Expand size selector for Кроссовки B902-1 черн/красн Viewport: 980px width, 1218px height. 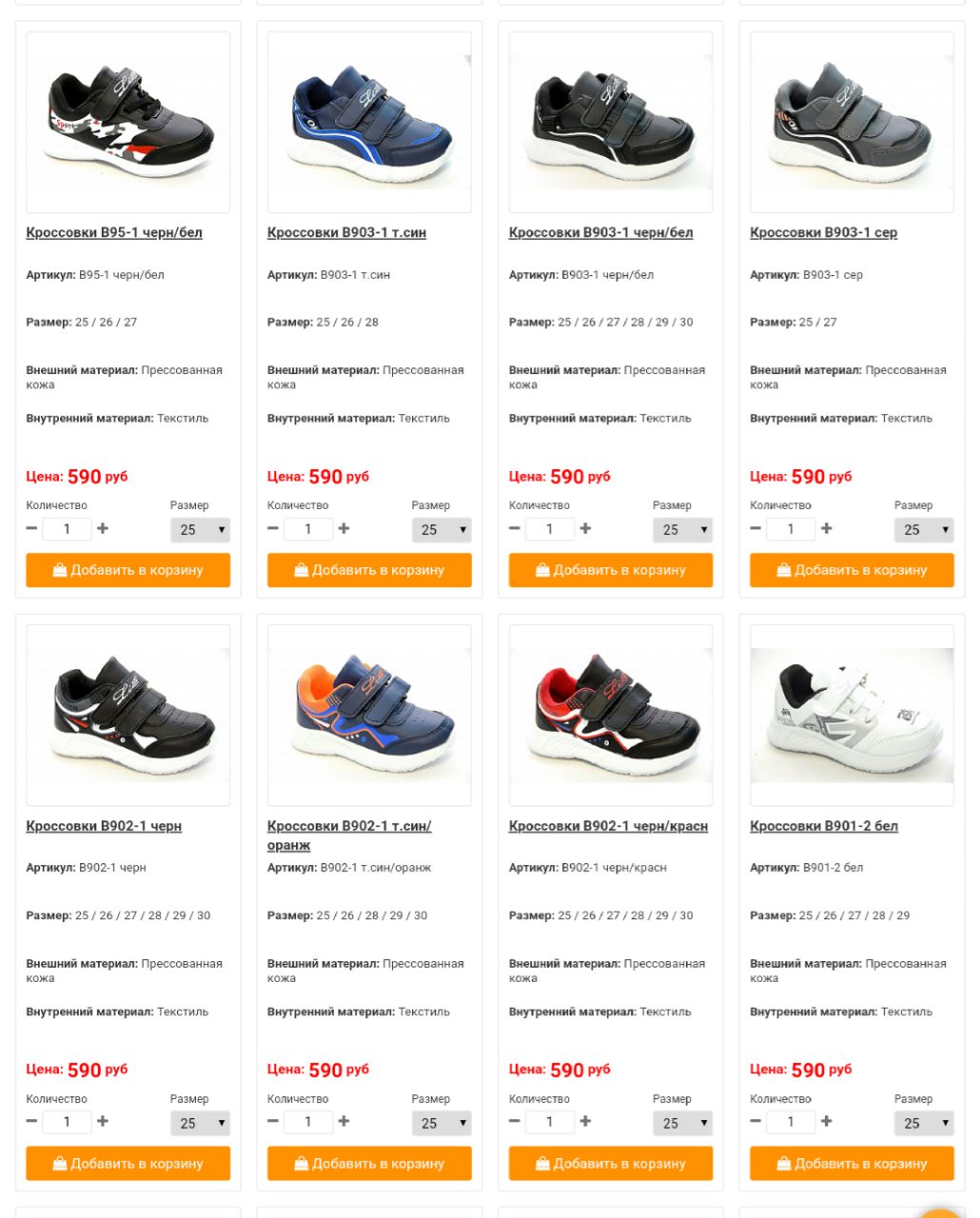[x=682, y=1123]
